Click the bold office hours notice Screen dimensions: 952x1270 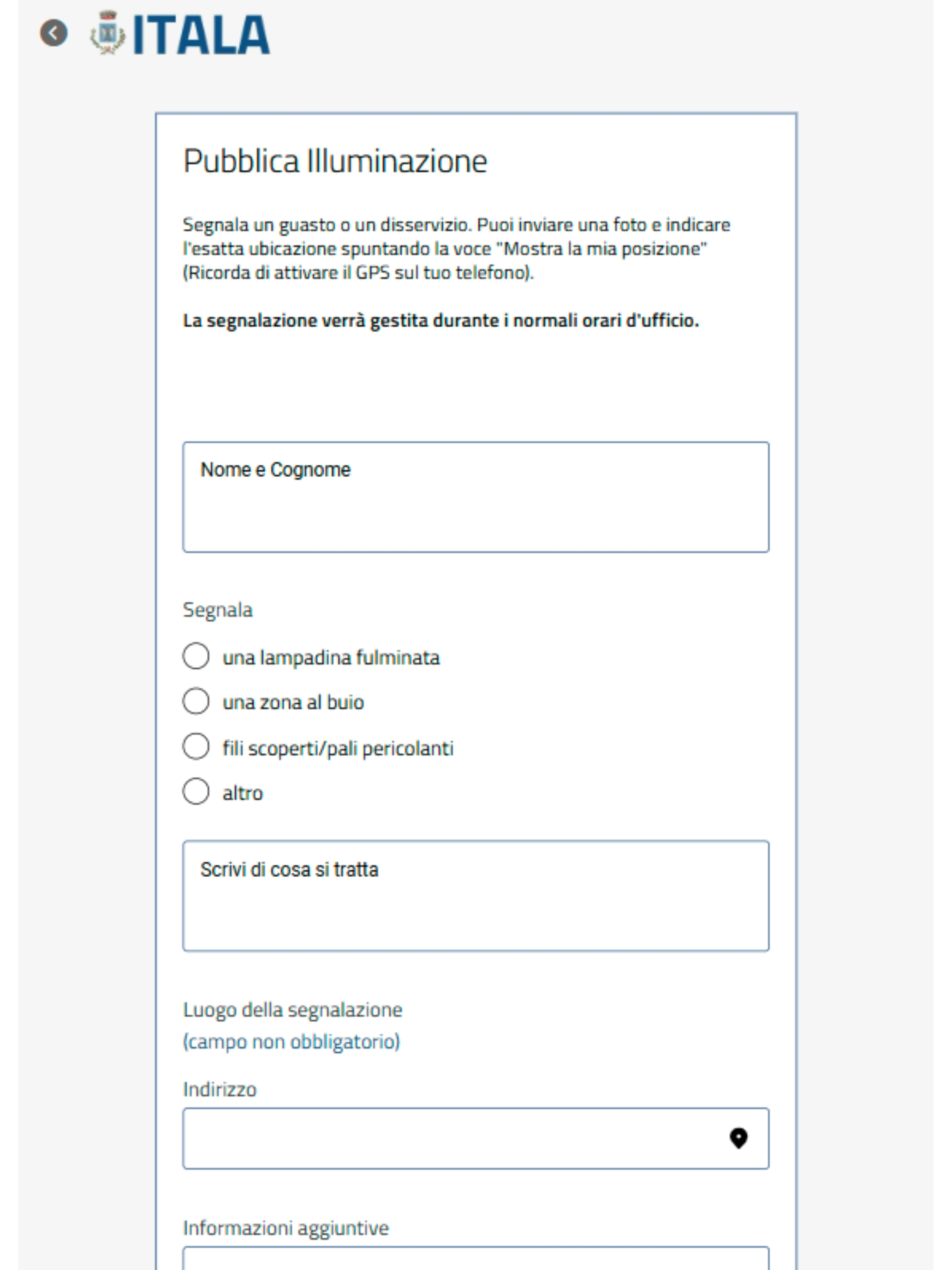click(440, 320)
